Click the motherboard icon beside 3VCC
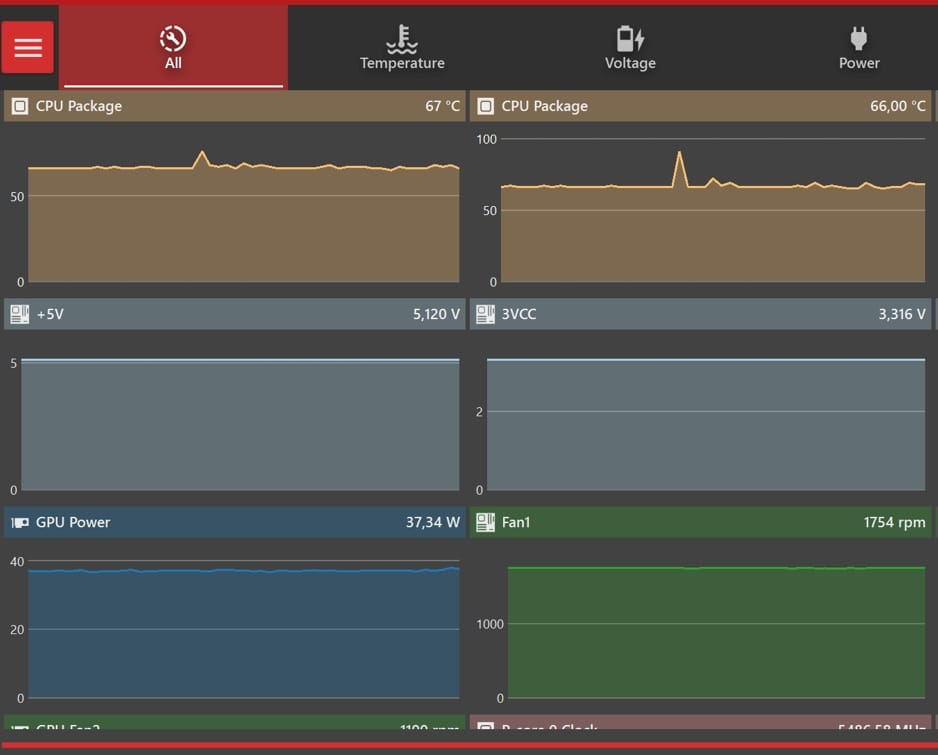Screen dimensions: 938x755 [485, 314]
